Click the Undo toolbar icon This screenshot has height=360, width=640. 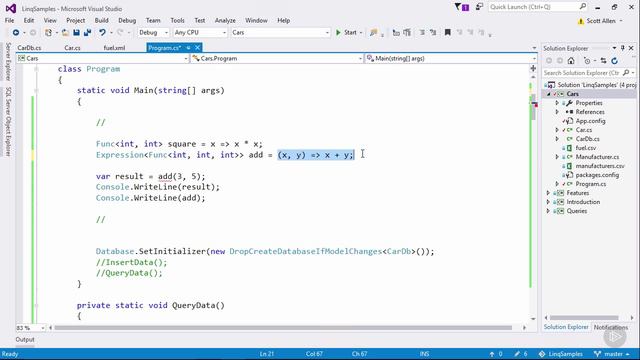tap(102, 33)
